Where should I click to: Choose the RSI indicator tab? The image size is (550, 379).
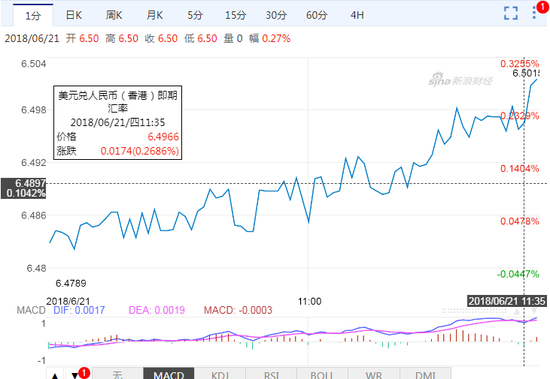pyautogui.click(x=271, y=374)
